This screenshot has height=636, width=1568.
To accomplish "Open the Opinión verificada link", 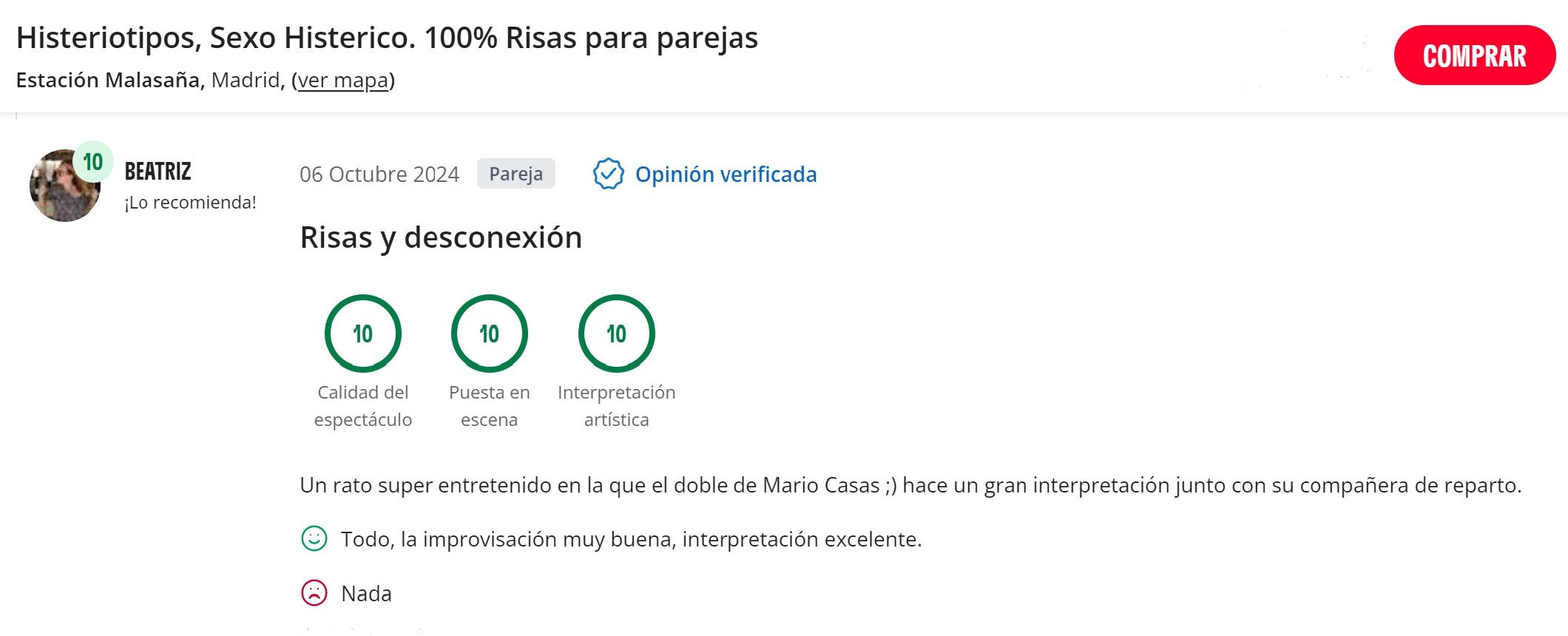I will (x=726, y=175).
